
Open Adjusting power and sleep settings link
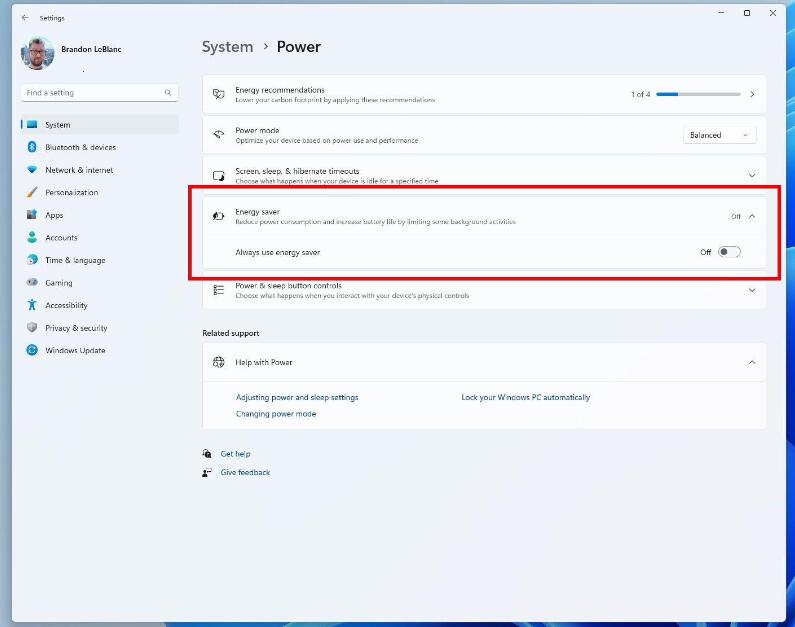[x=297, y=397]
